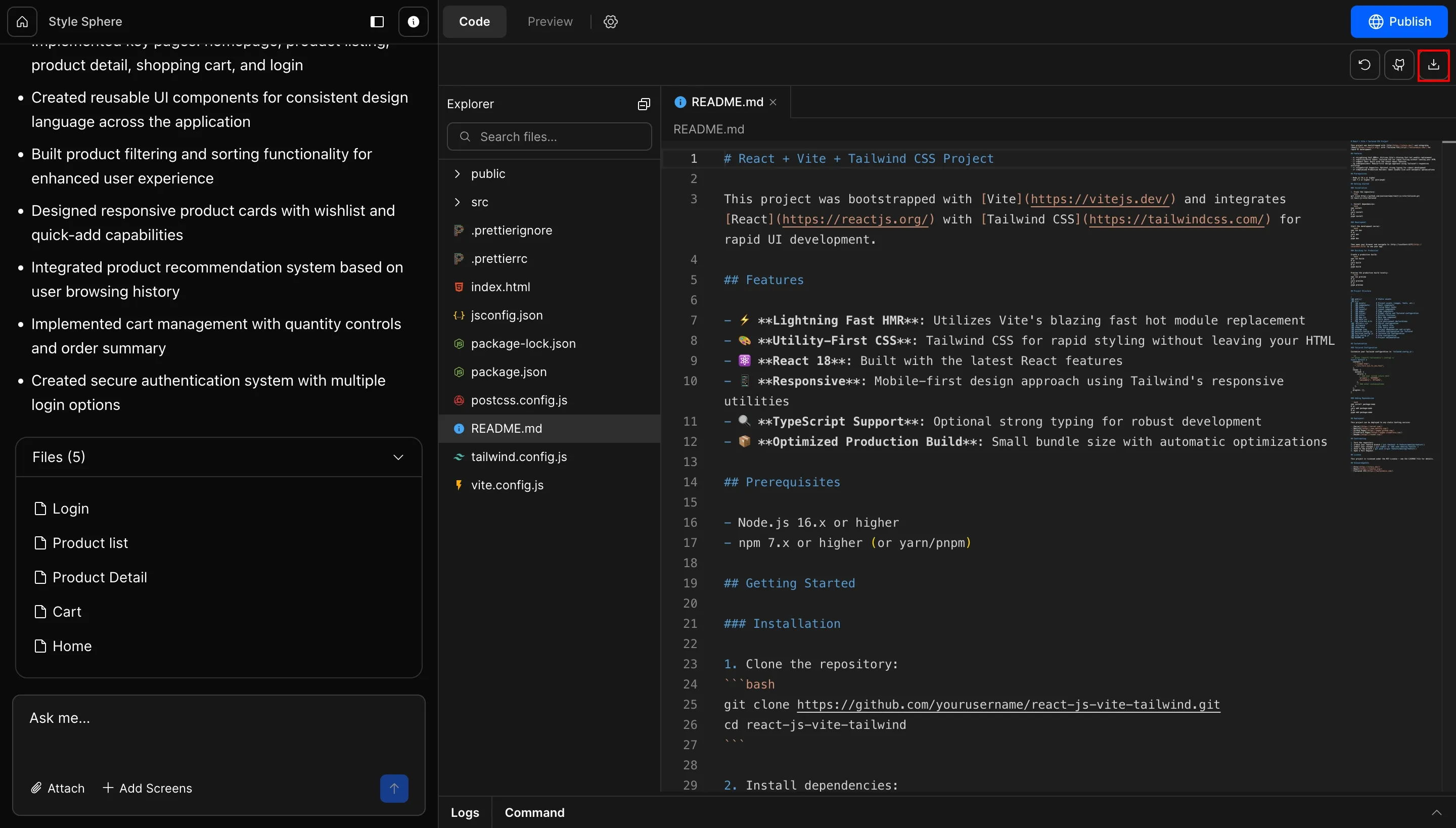Image resolution: width=1456 pixels, height=828 pixels.
Task: Open the Command tab
Action: coord(534,813)
